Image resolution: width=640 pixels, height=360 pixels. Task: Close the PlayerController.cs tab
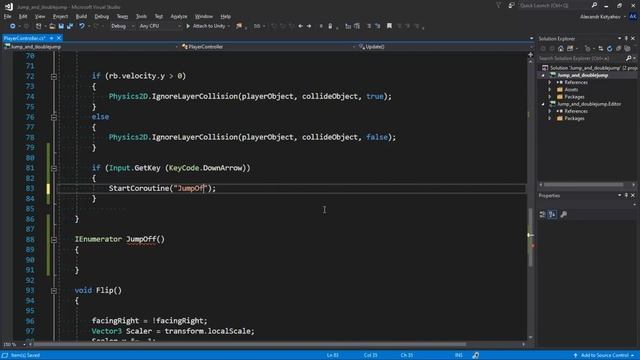coord(59,38)
